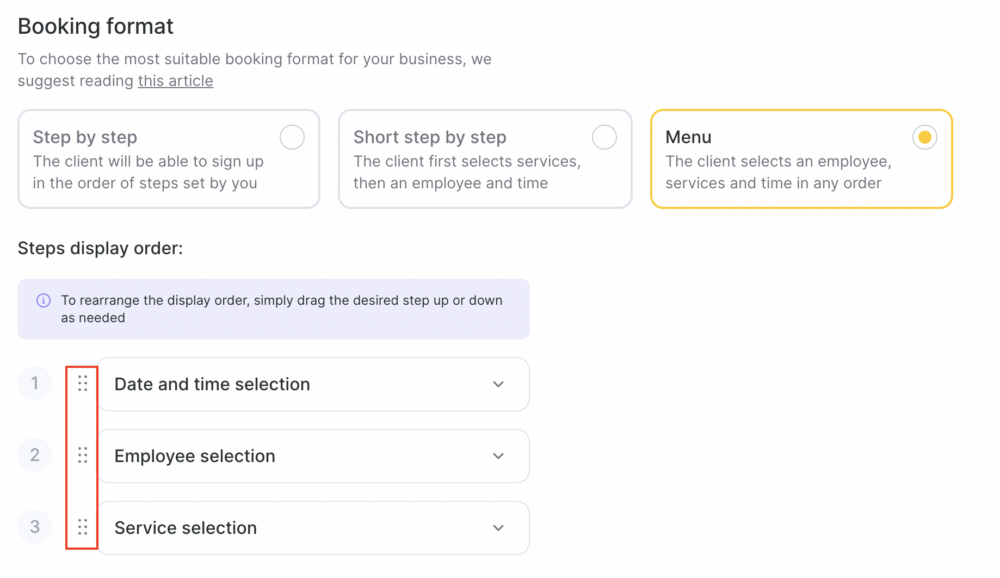Click the Employee selection row label
This screenshot has width=1000, height=578.
195,456
